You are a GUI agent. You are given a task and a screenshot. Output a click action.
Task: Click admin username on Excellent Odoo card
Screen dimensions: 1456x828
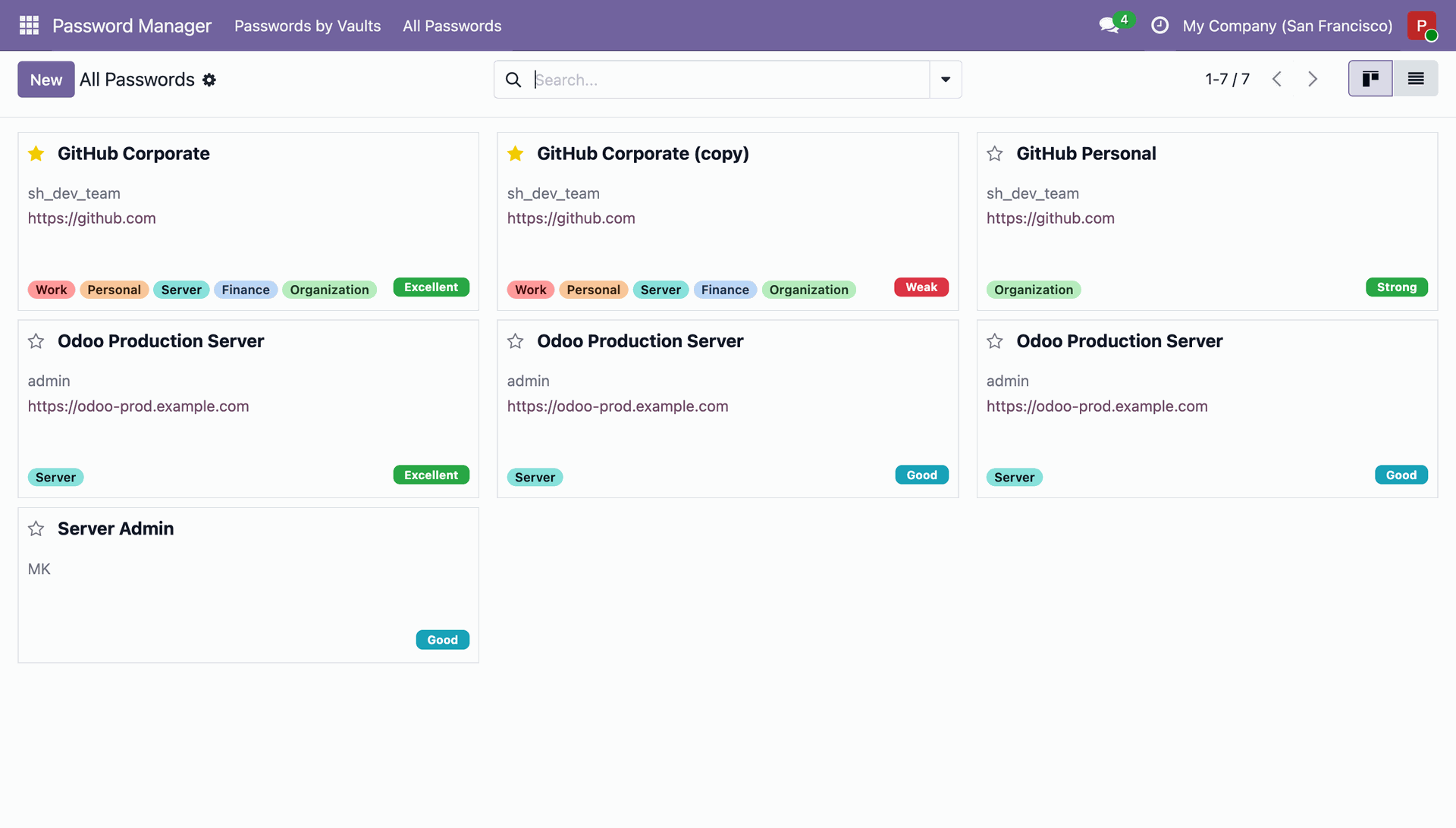[x=49, y=381]
